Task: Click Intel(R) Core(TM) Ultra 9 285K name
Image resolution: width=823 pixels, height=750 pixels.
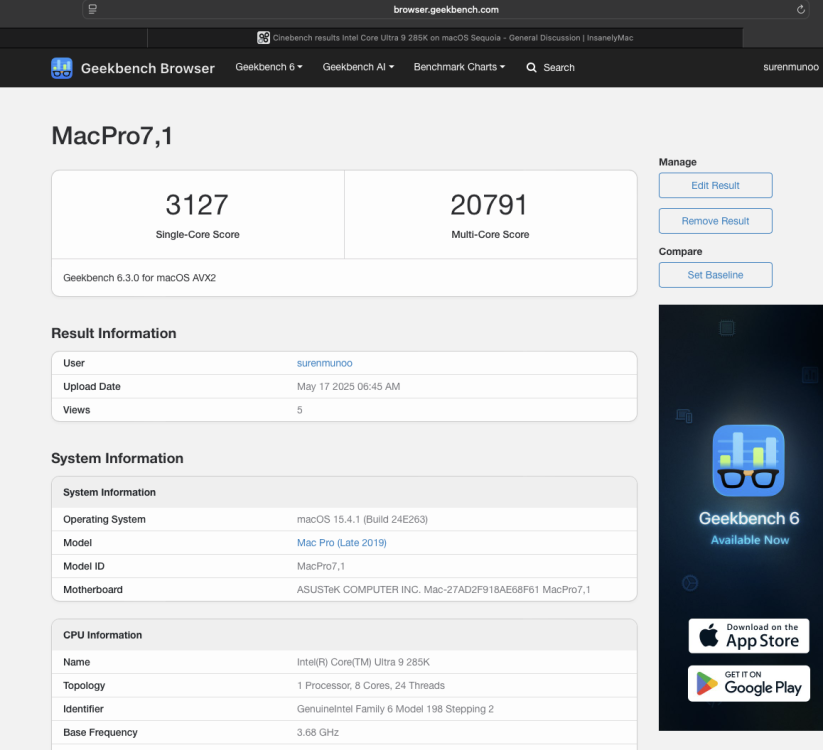Action: tap(363, 662)
